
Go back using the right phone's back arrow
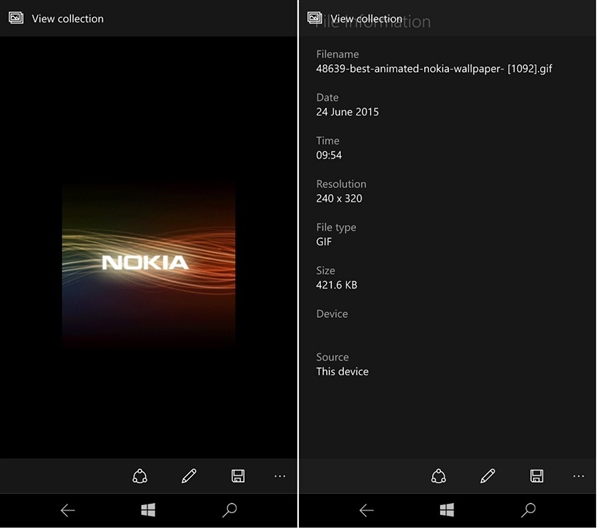point(367,510)
